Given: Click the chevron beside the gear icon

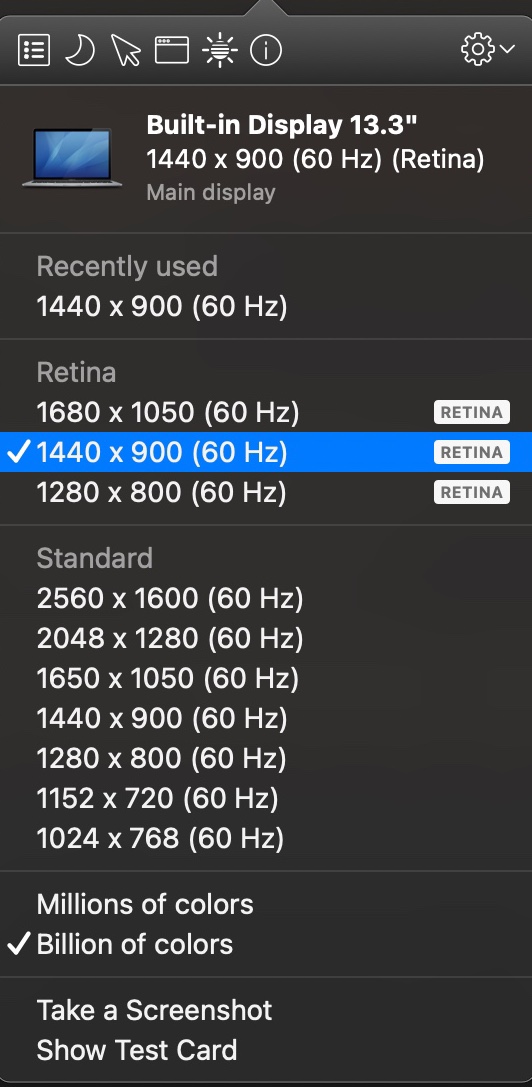Looking at the screenshot, I should [507, 50].
